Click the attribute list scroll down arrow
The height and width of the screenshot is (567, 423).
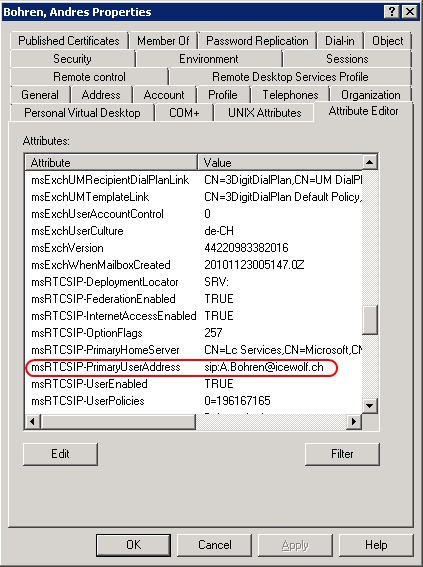point(369,405)
